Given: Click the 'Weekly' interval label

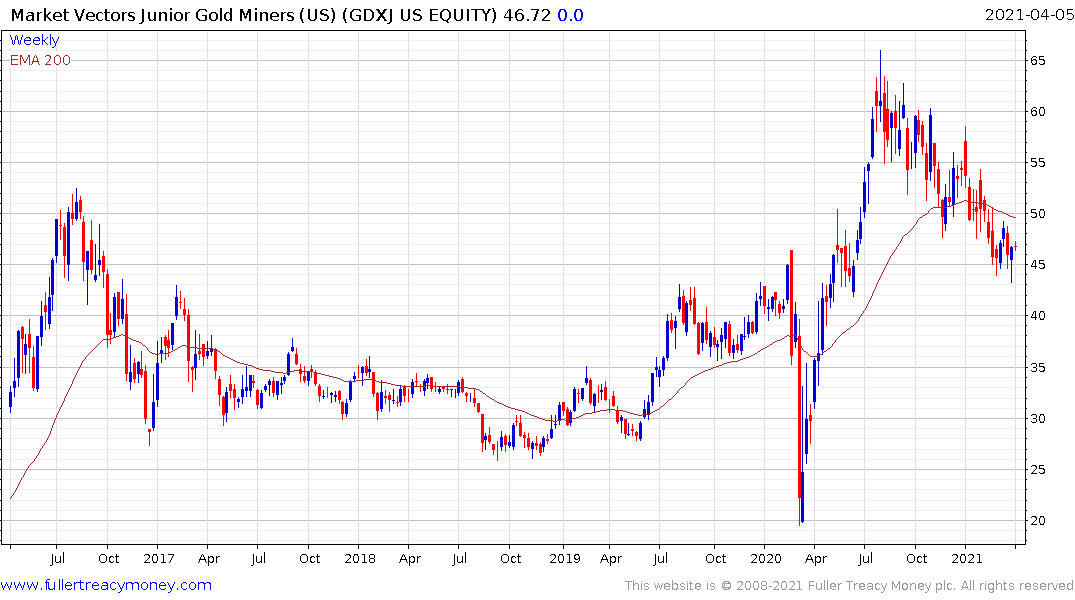Looking at the screenshot, I should click(x=34, y=40).
